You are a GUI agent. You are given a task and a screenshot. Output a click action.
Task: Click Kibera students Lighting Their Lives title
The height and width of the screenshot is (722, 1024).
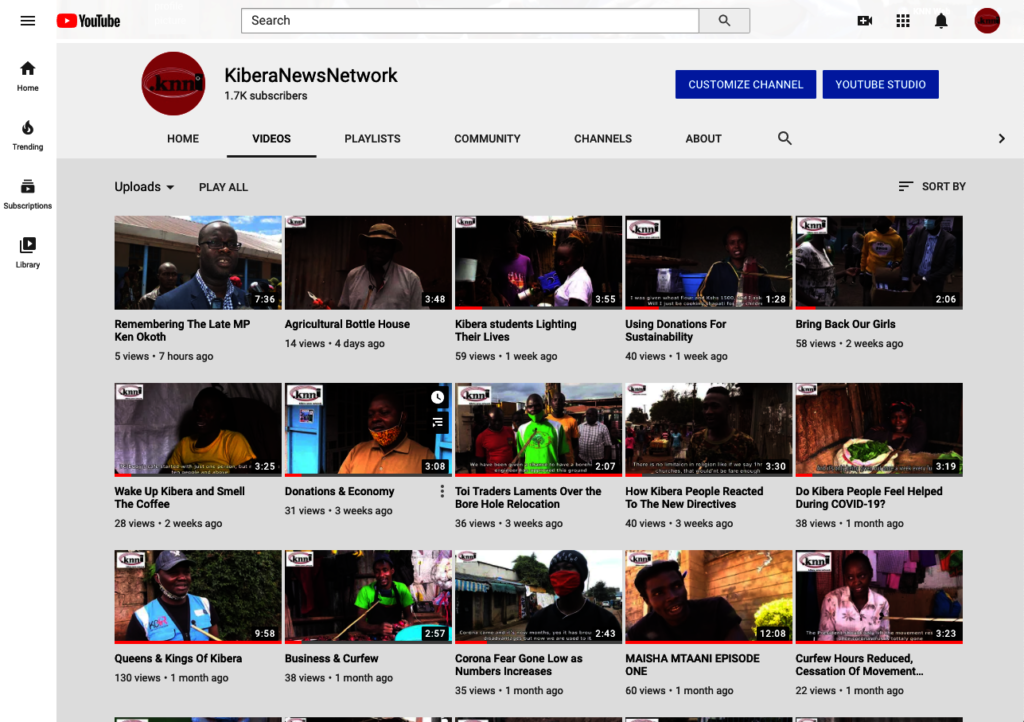516,330
